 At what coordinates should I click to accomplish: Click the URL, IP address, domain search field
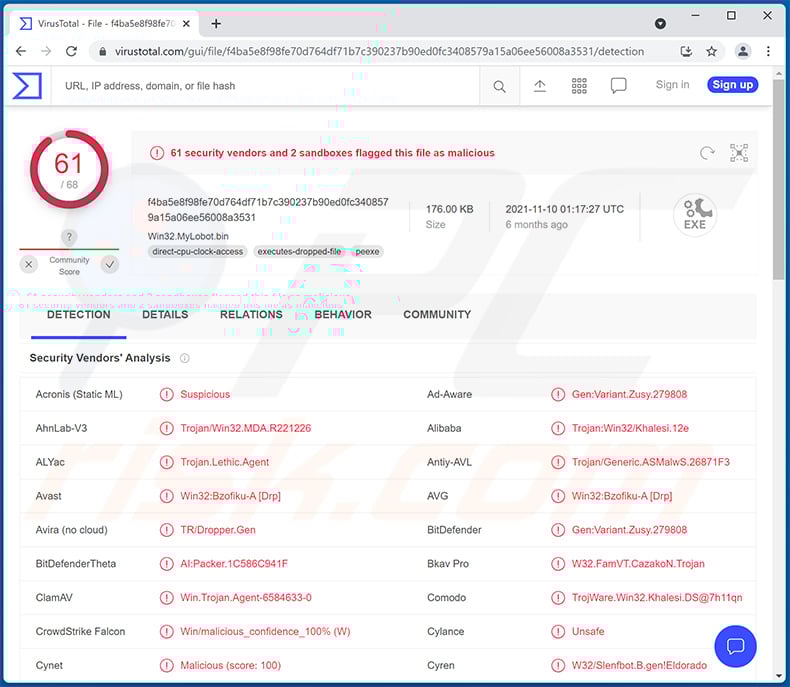pyautogui.click(x=267, y=86)
